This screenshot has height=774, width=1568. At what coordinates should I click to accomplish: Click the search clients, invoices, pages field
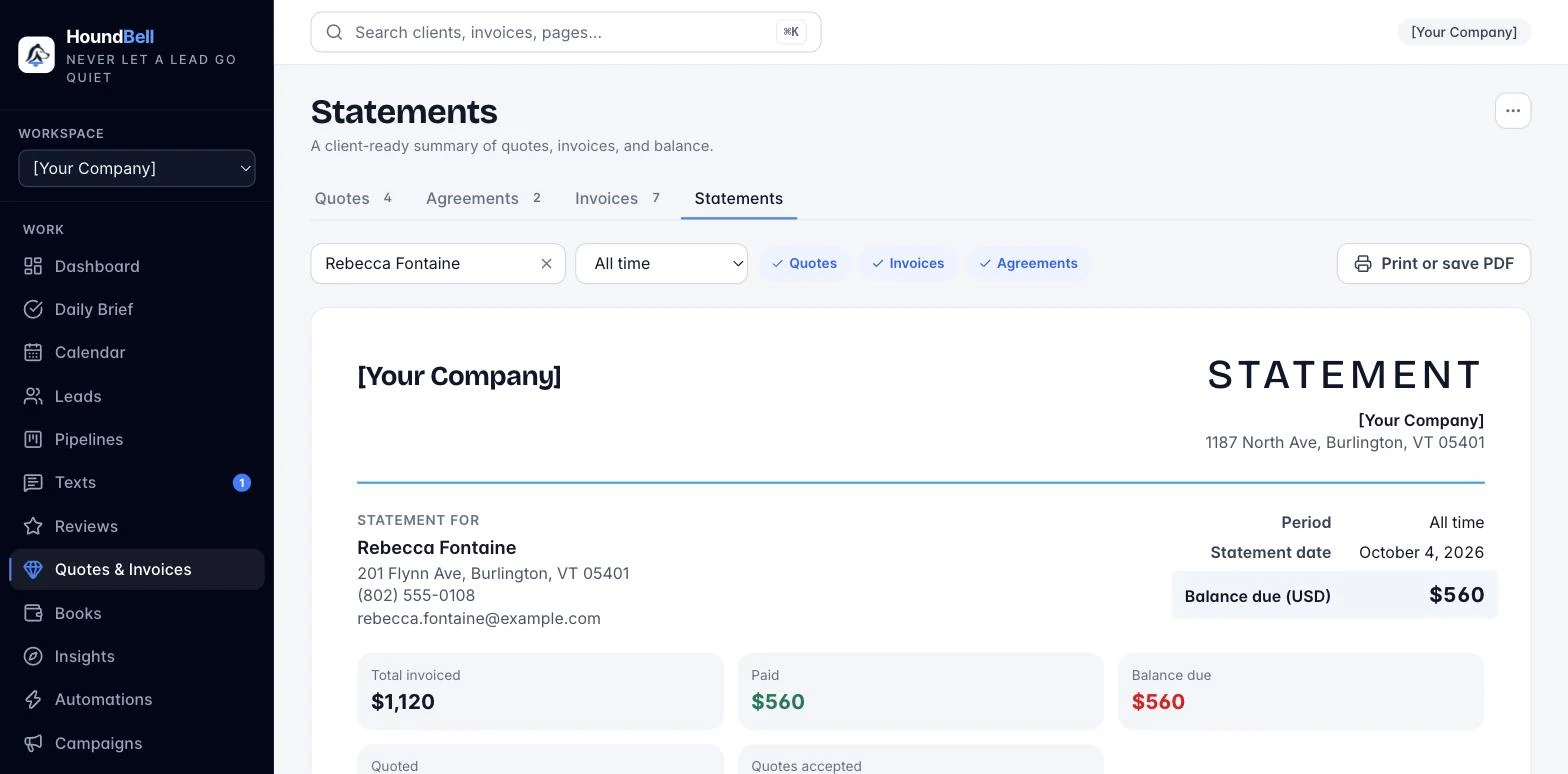coord(566,32)
